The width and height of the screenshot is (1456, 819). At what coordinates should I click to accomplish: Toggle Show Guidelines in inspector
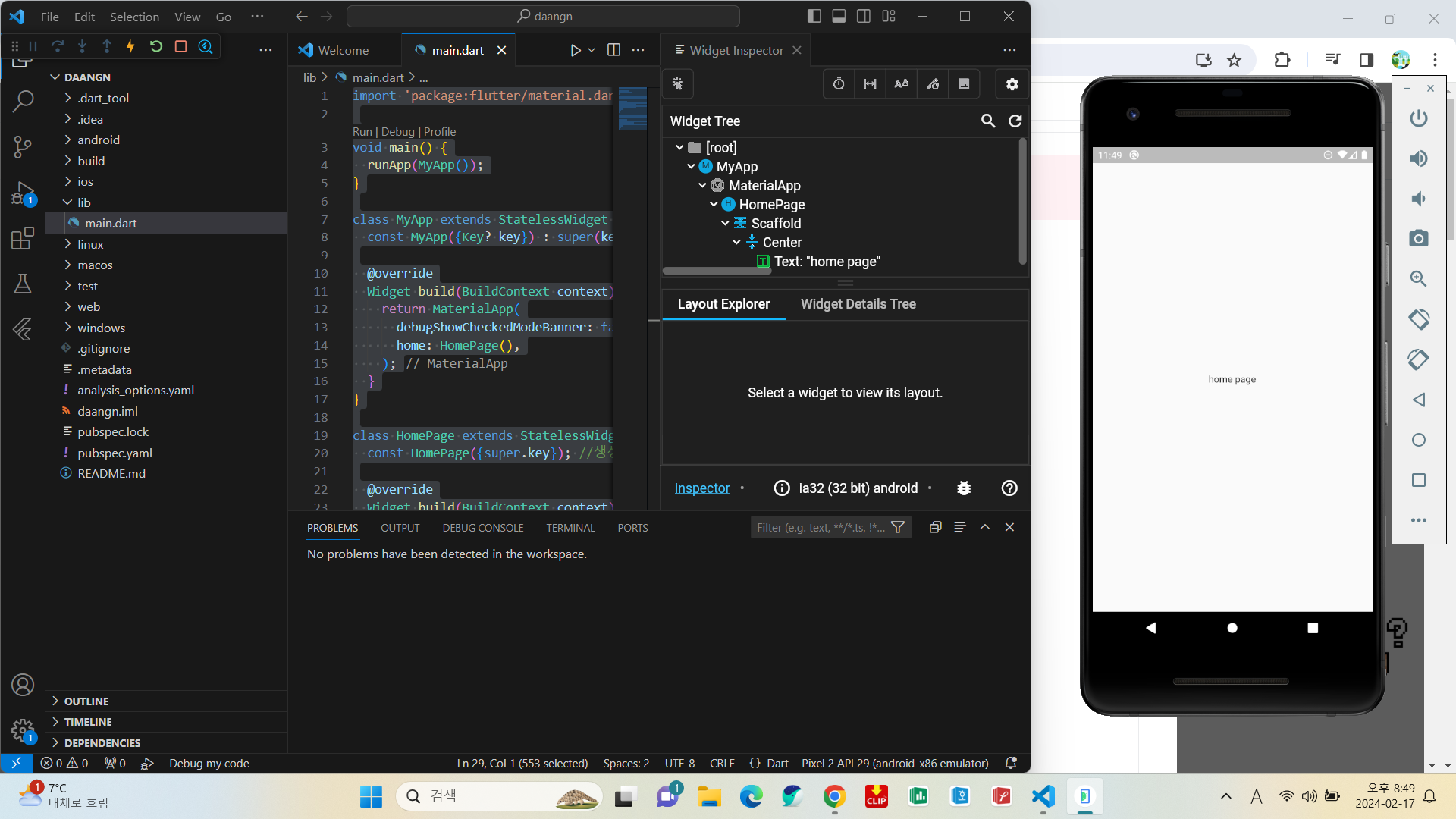[x=870, y=84]
